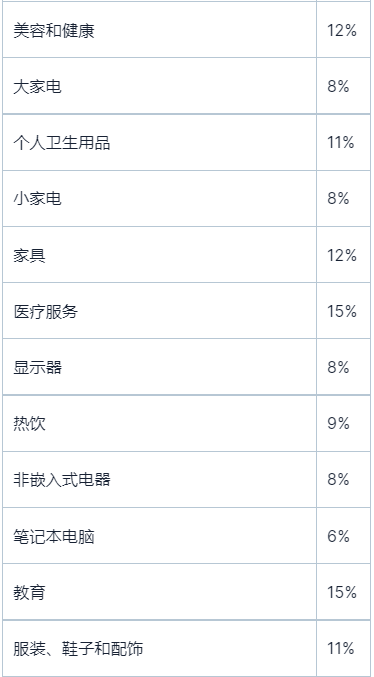Select the 美容和健康 category cell

[x=159, y=30]
